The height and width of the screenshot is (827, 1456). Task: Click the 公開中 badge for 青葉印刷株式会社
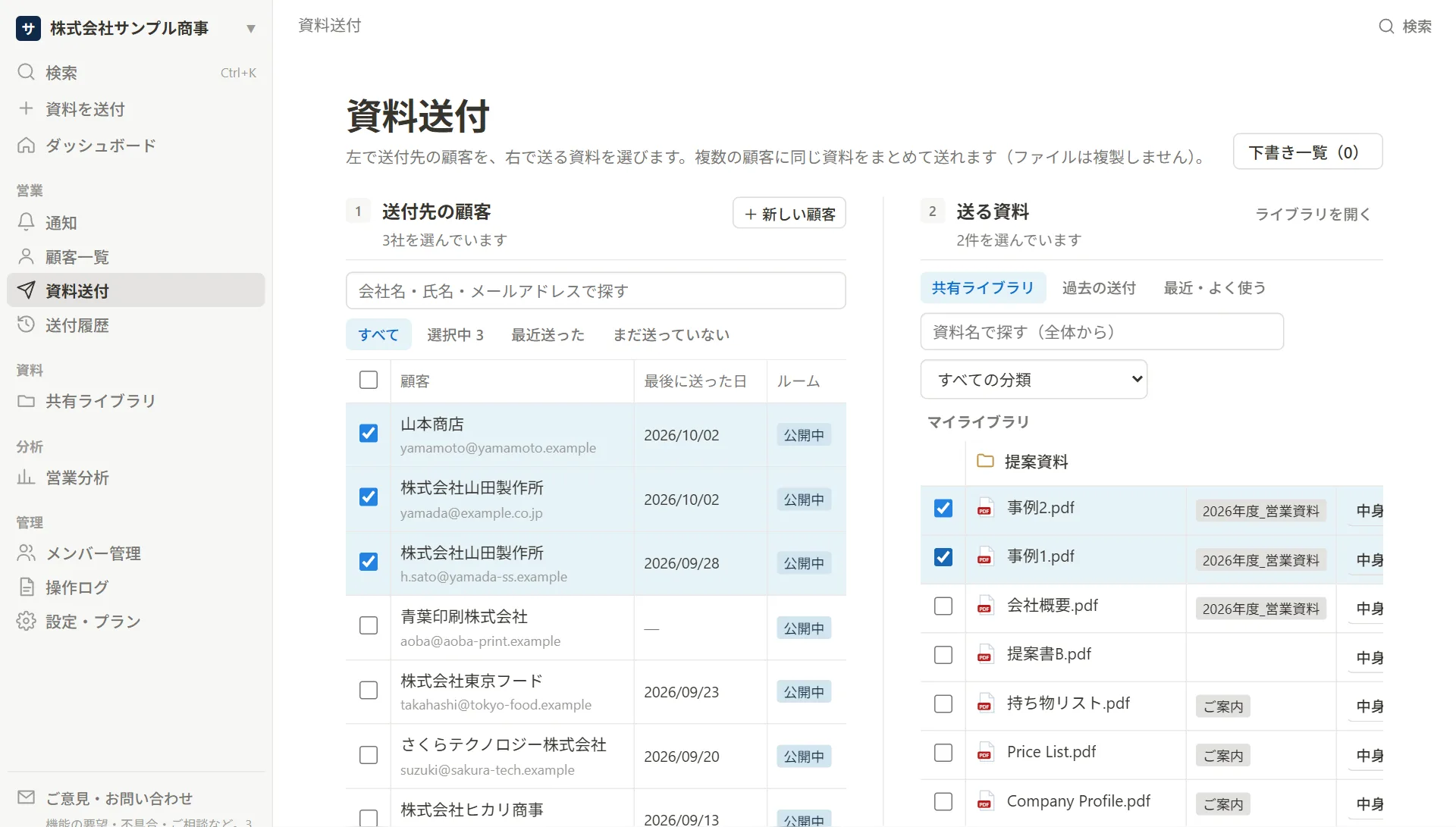click(x=804, y=628)
